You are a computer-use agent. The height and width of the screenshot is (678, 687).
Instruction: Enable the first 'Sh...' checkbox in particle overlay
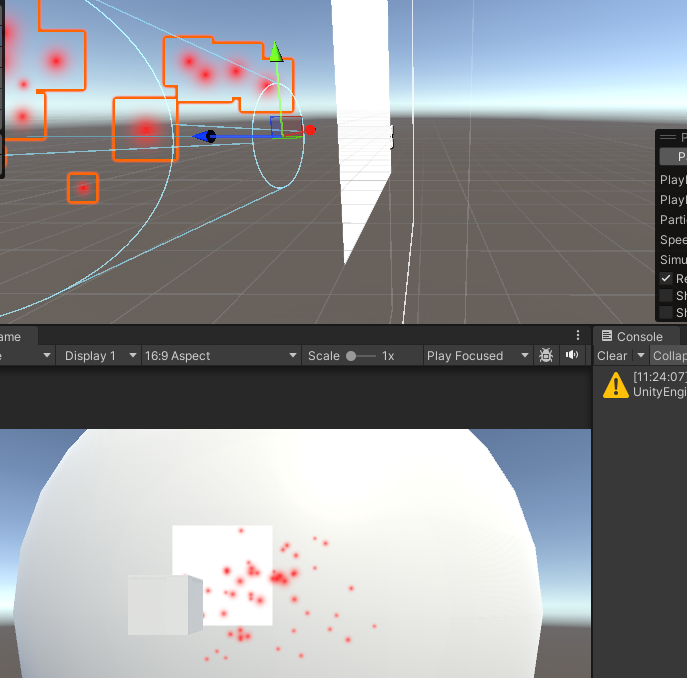666,295
